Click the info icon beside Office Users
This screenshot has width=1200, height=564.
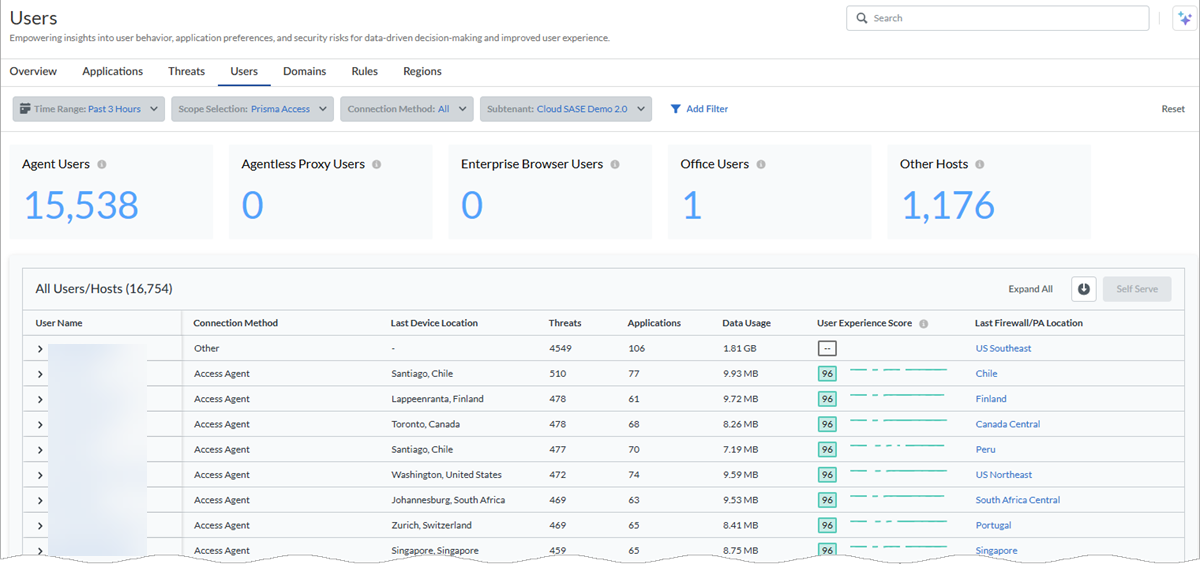(761, 165)
